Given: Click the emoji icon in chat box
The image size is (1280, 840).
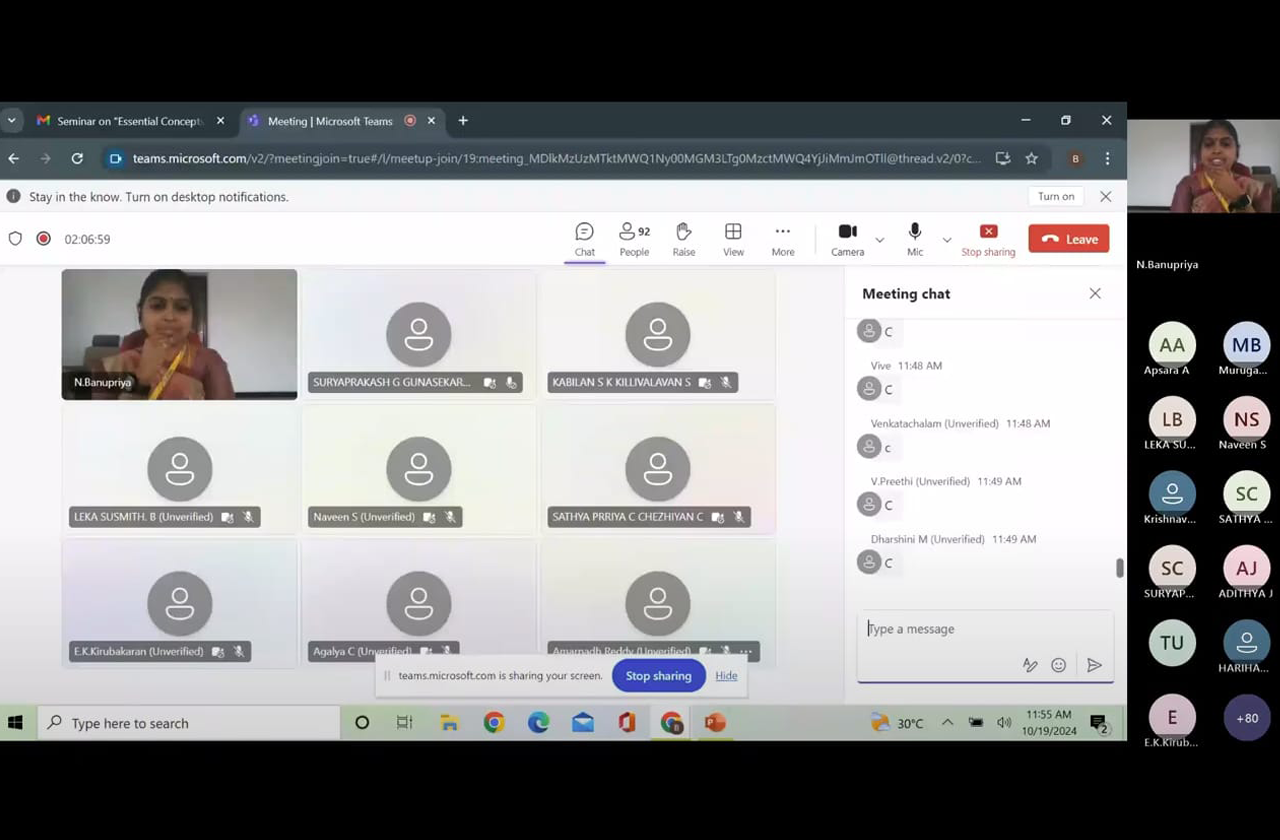Looking at the screenshot, I should pos(1058,665).
